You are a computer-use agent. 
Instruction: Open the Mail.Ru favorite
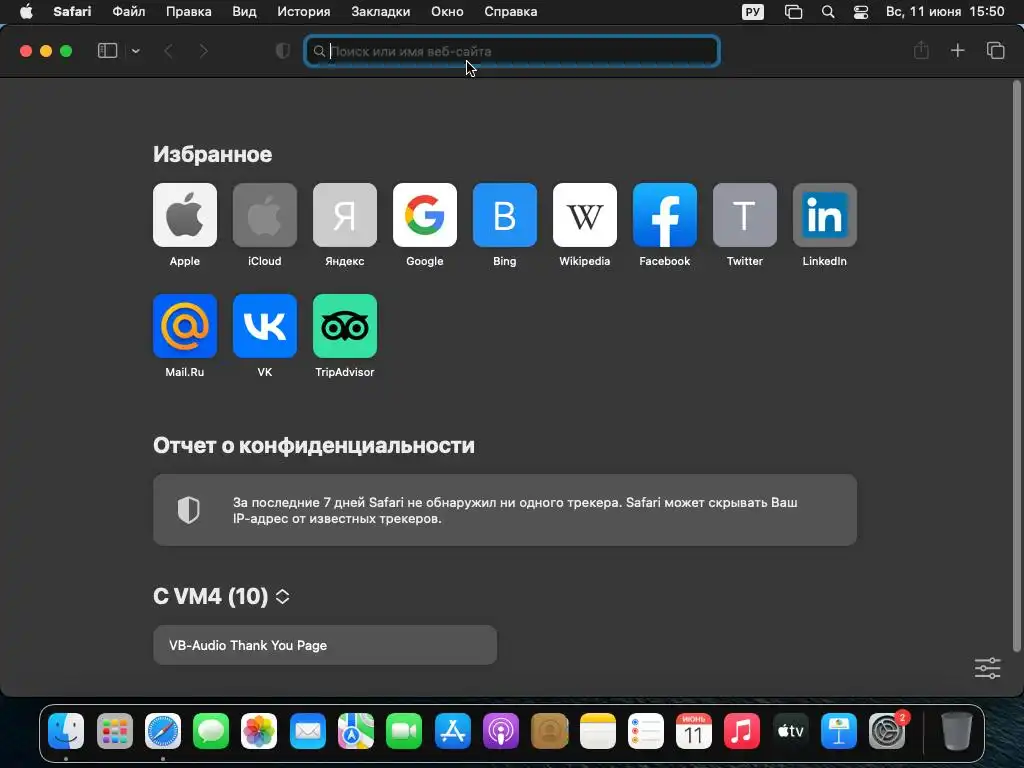click(185, 326)
